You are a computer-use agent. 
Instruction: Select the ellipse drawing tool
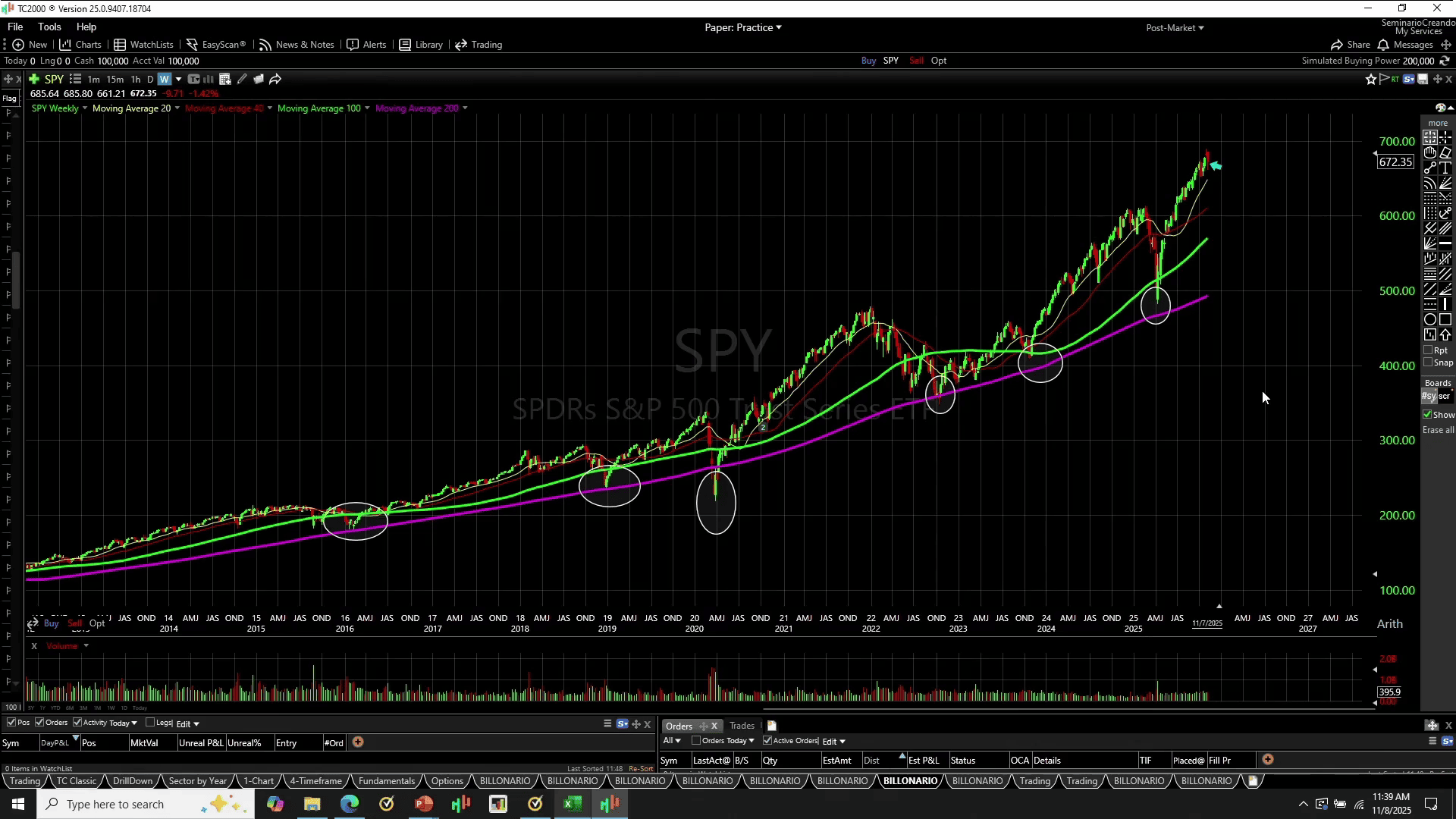click(1429, 319)
